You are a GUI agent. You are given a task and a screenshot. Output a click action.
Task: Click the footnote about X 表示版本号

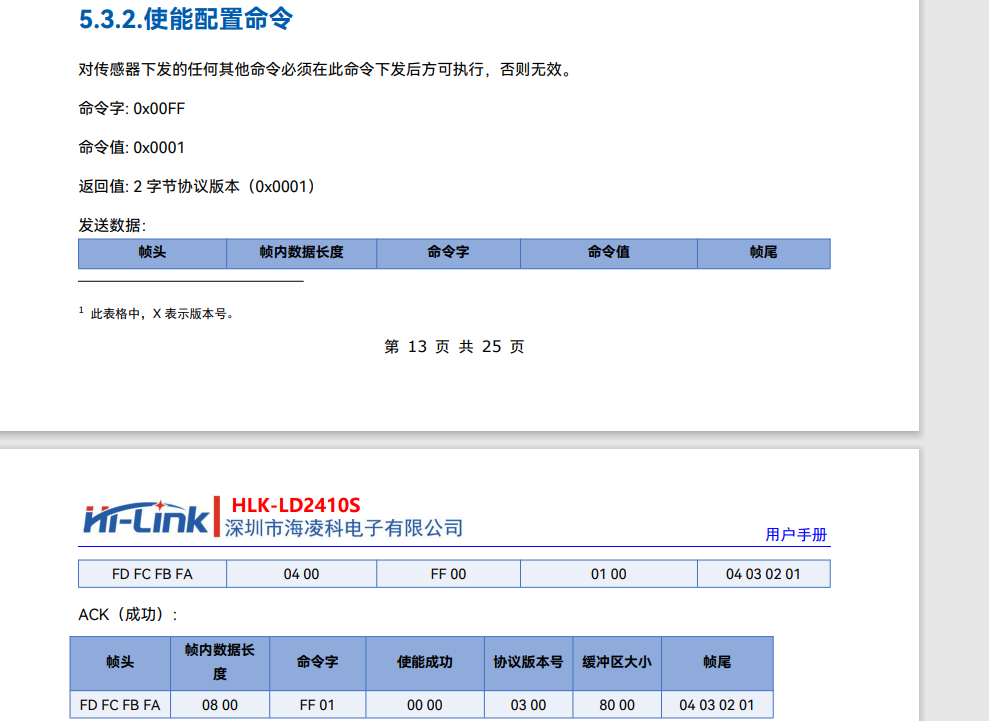pos(156,313)
